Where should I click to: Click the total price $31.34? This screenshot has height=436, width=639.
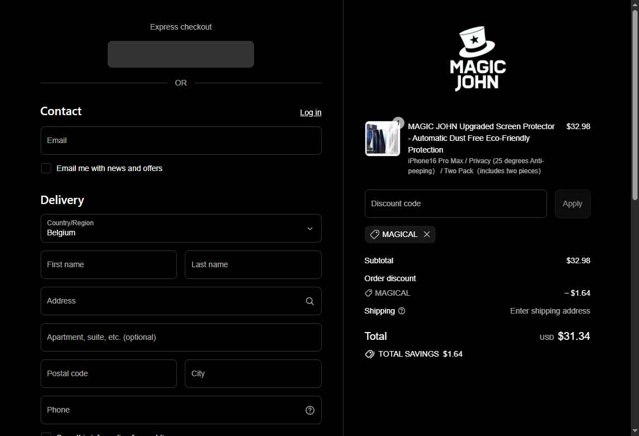point(573,336)
